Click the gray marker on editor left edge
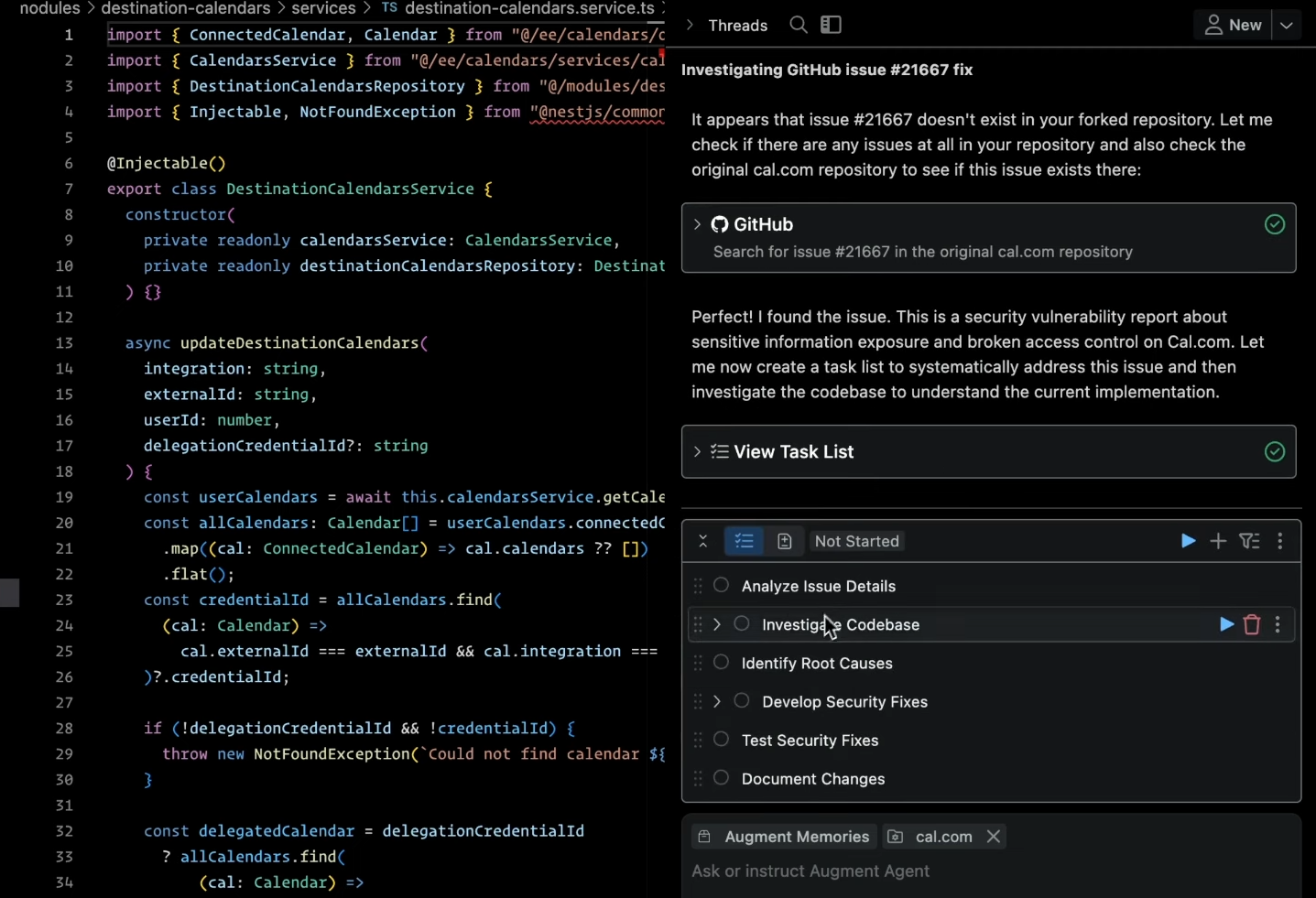The width and height of the screenshot is (1316, 898). (x=9, y=593)
